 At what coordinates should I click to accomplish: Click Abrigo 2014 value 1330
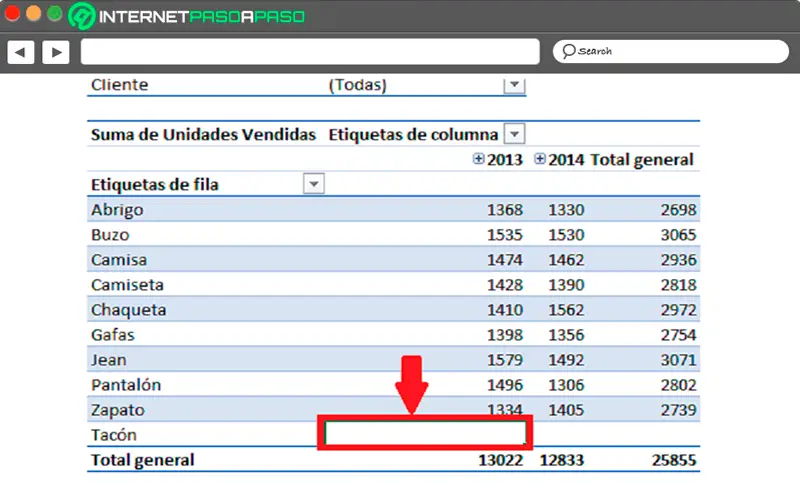pos(566,210)
